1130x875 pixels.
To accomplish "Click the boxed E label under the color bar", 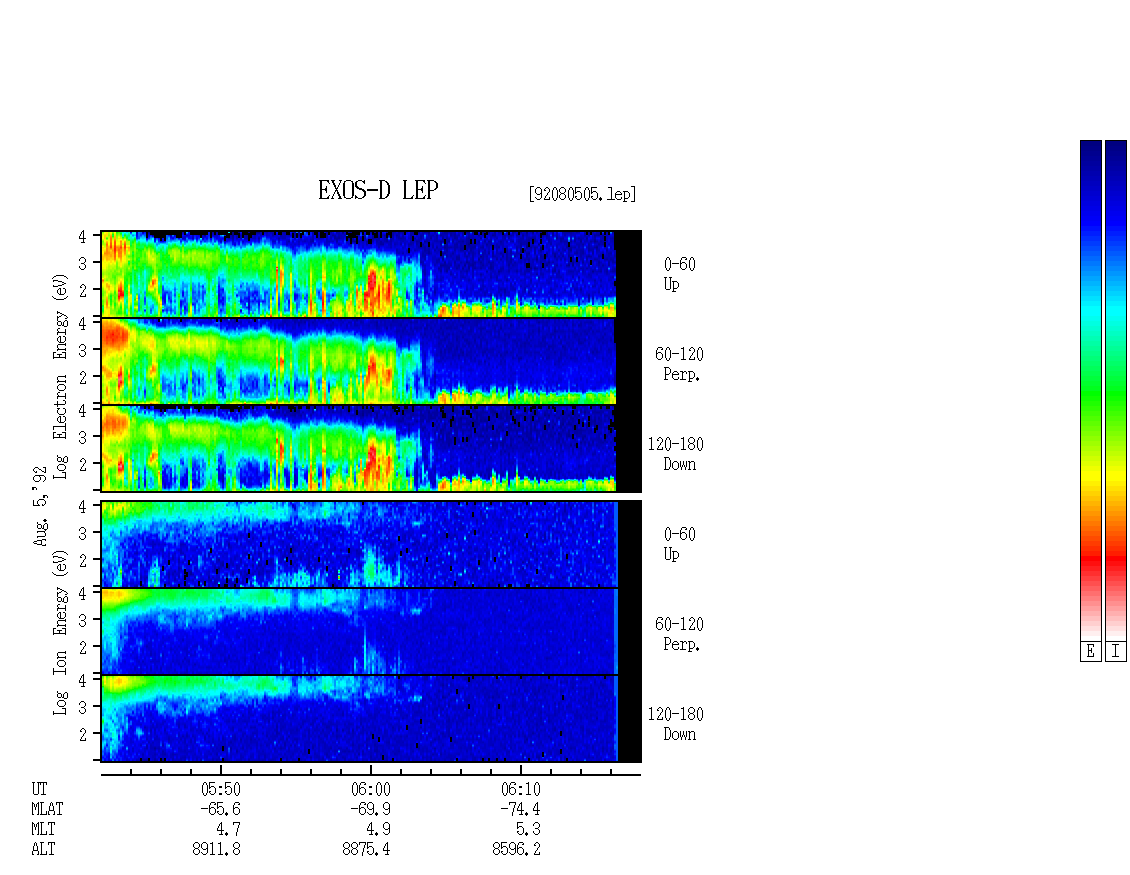I will tap(1090, 652).
